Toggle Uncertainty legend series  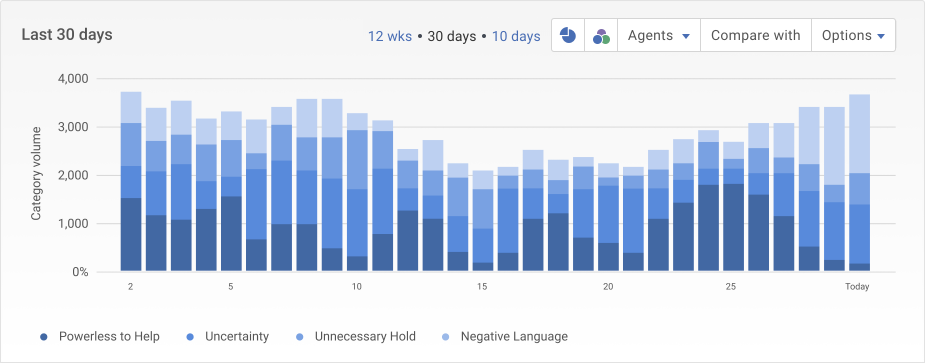(227, 337)
